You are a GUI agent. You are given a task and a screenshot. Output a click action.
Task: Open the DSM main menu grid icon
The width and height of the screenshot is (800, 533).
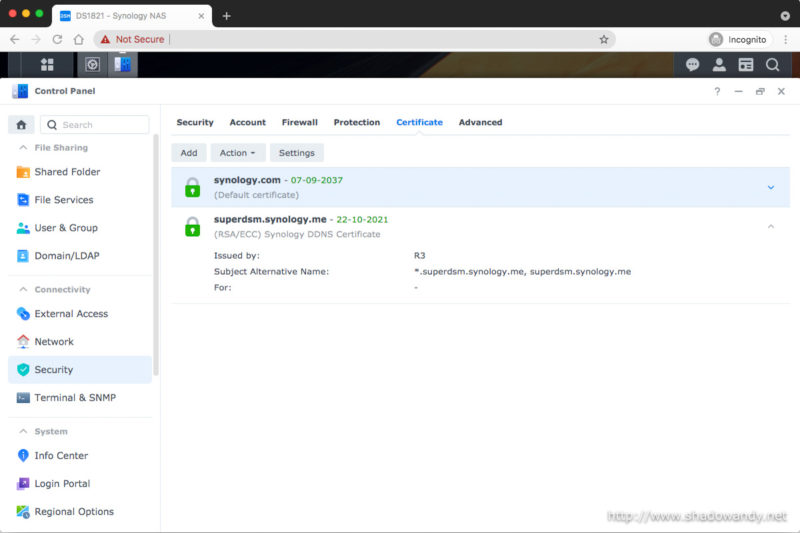(x=47, y=65)
